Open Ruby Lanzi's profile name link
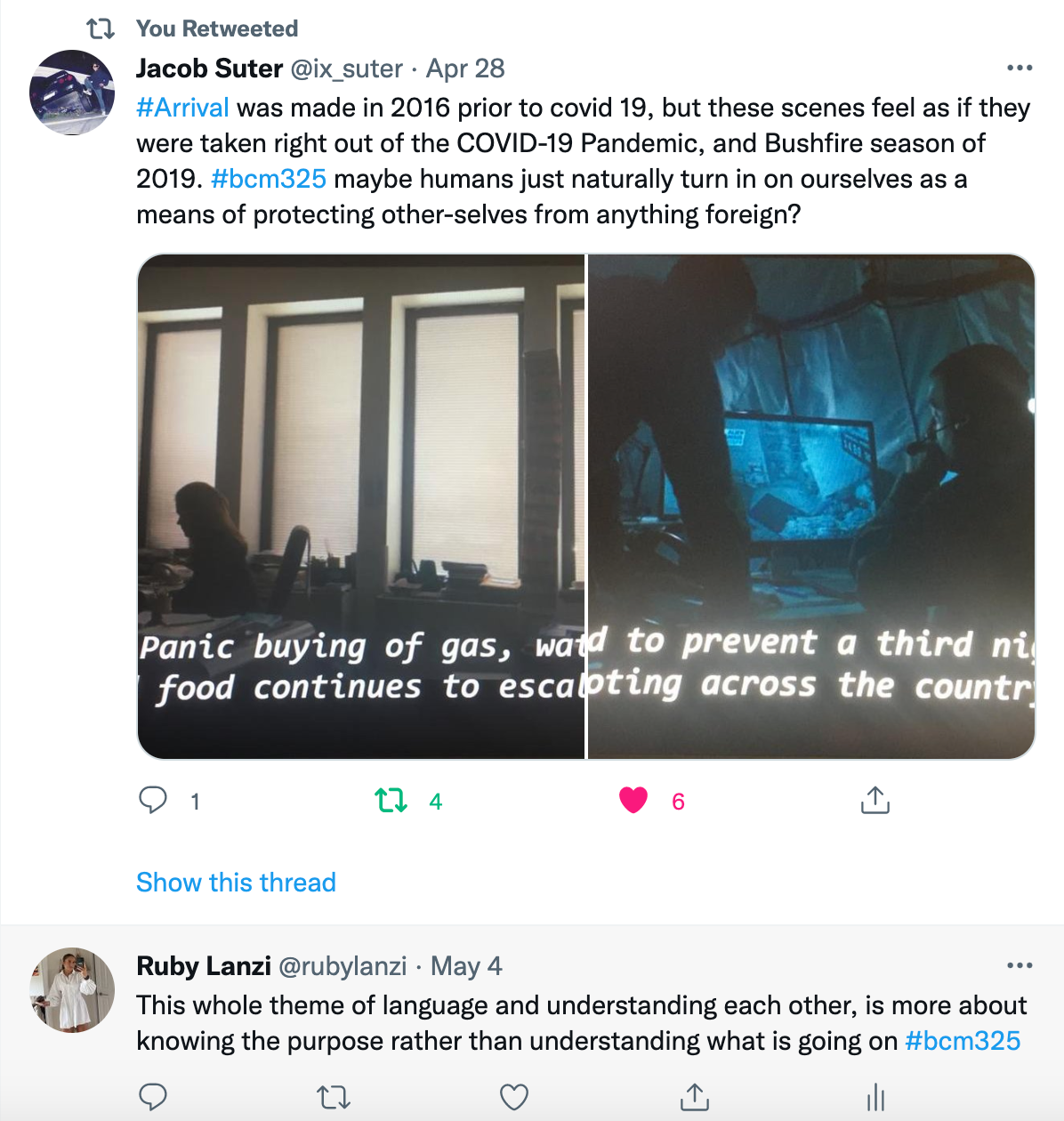Screen dimensions: 1064x1121 pyautogui.click(x=204, y=966)
